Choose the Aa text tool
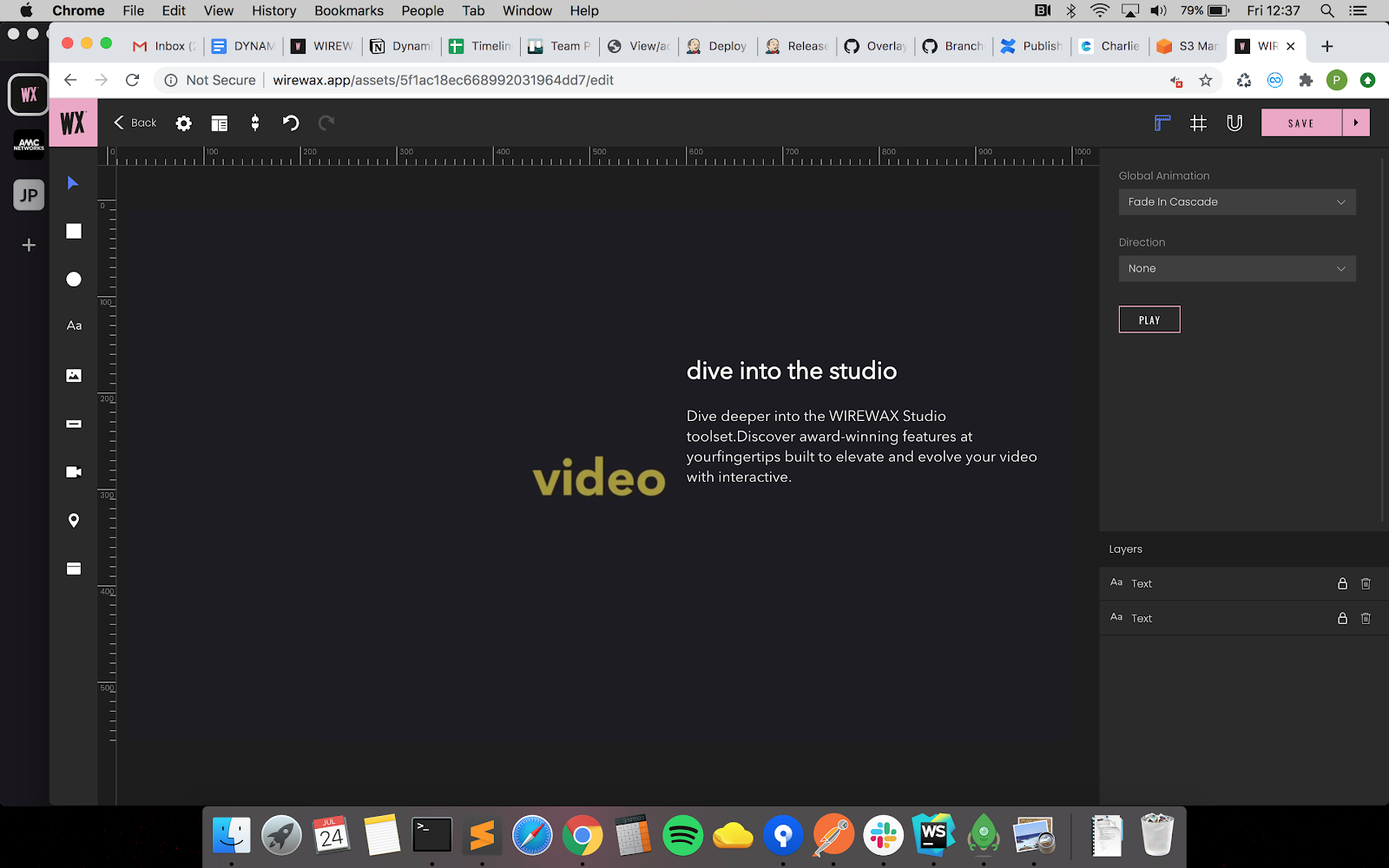The image size is (1389, 868). (74, 325)
